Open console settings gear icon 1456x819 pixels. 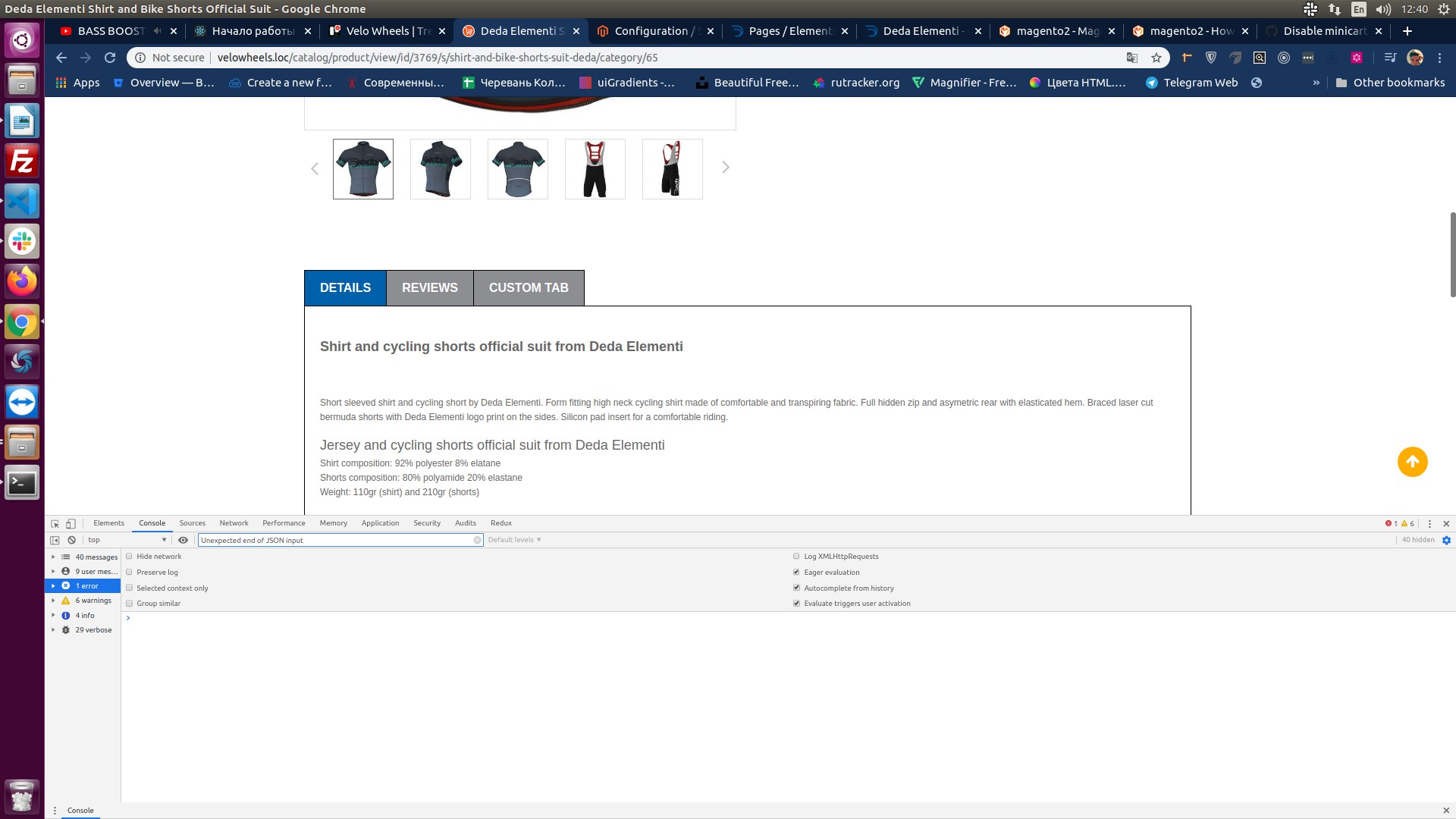[1446, 540]
